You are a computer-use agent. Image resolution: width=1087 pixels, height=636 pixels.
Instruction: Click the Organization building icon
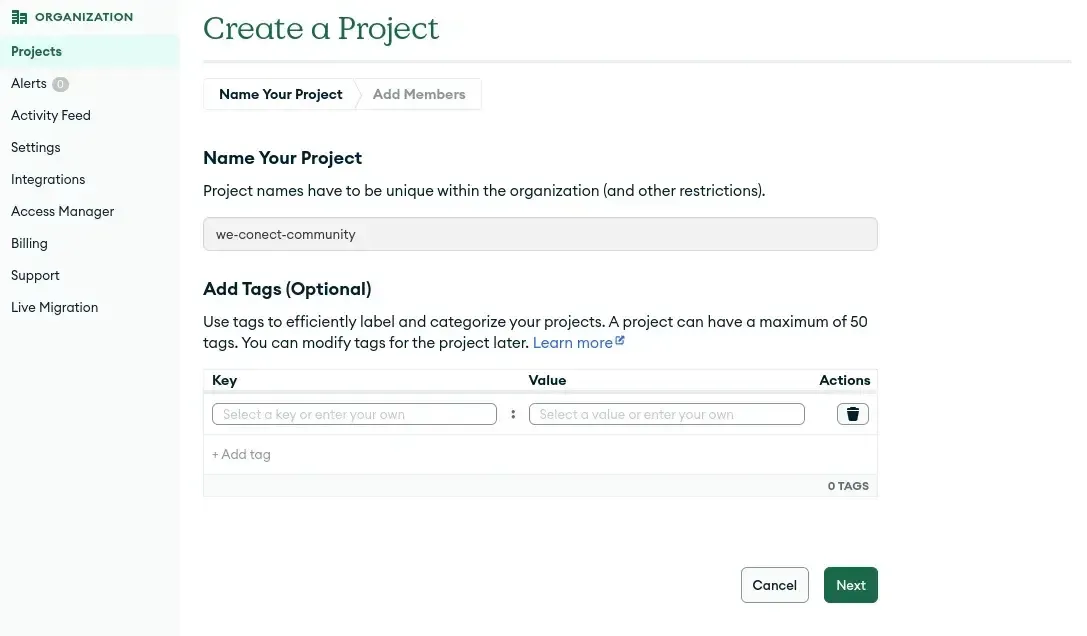coord(19,17)
